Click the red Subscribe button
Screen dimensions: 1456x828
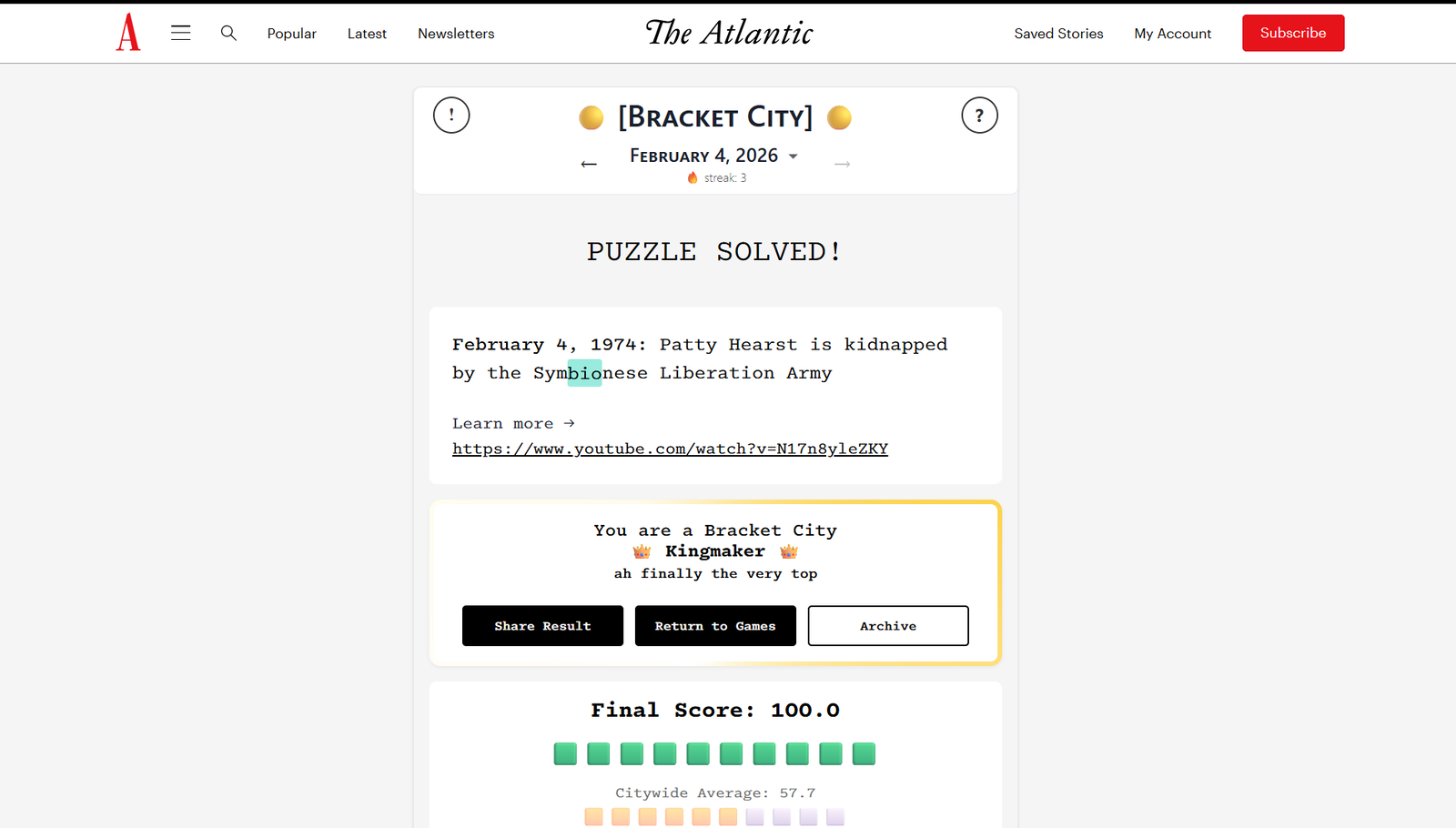[x=1293, y=33]
